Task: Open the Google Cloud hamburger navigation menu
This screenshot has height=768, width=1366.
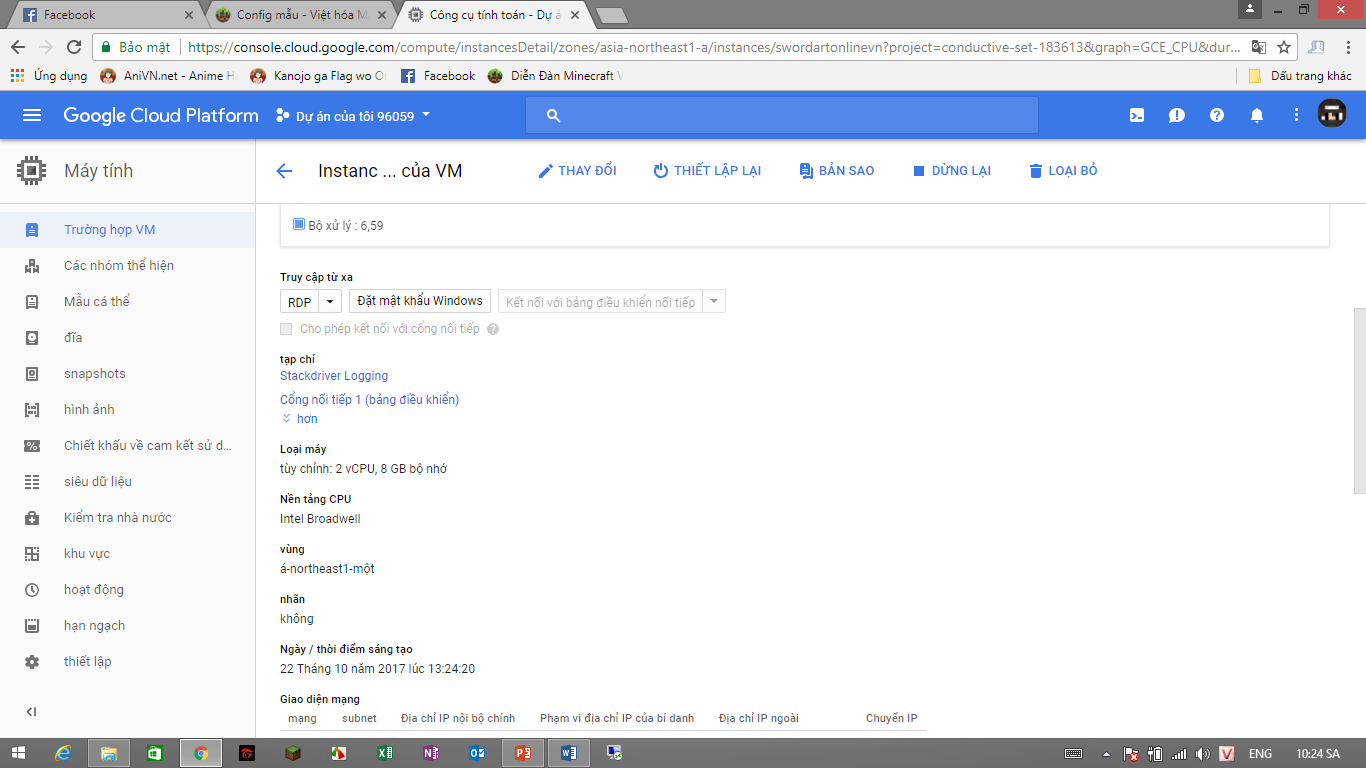Action: [x=32, y=115]
